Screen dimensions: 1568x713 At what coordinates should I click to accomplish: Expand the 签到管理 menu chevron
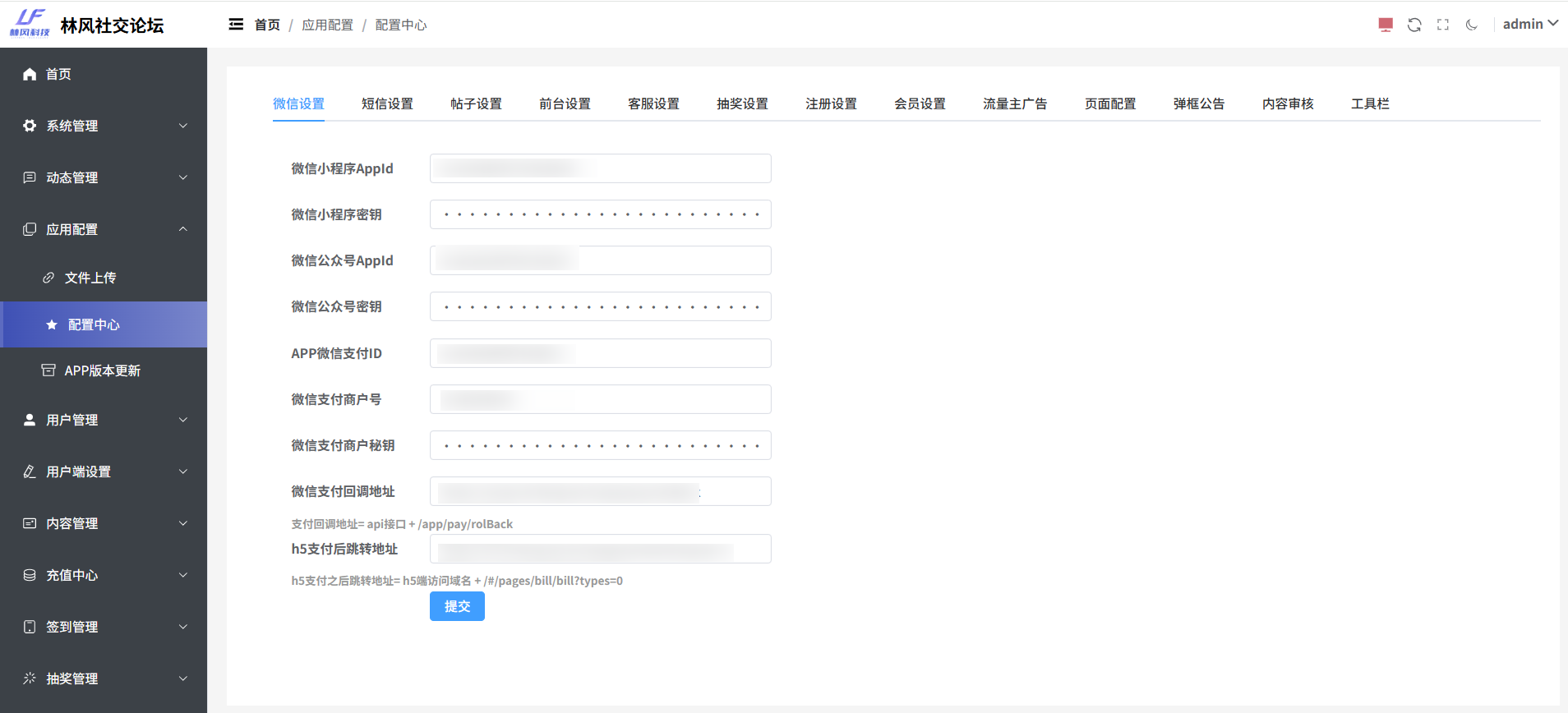[x=183, y=627]
